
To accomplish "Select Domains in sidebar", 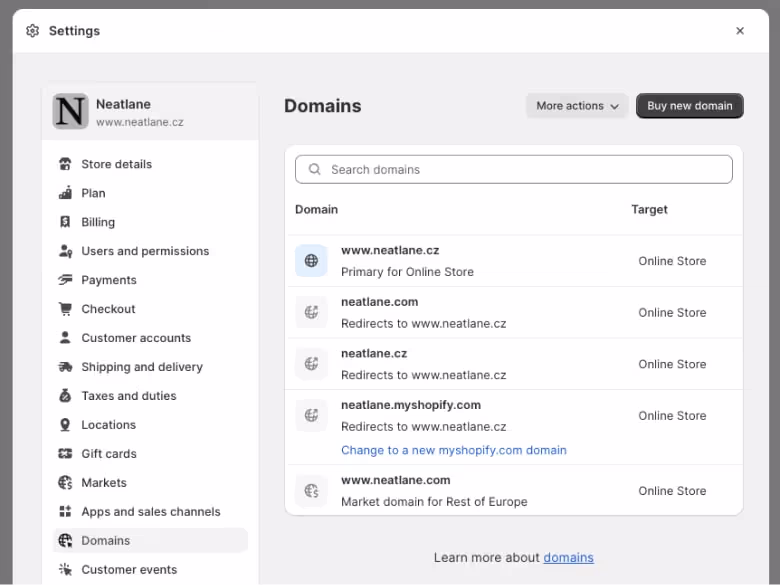I will pyautogui.click(x=150, y=541).
